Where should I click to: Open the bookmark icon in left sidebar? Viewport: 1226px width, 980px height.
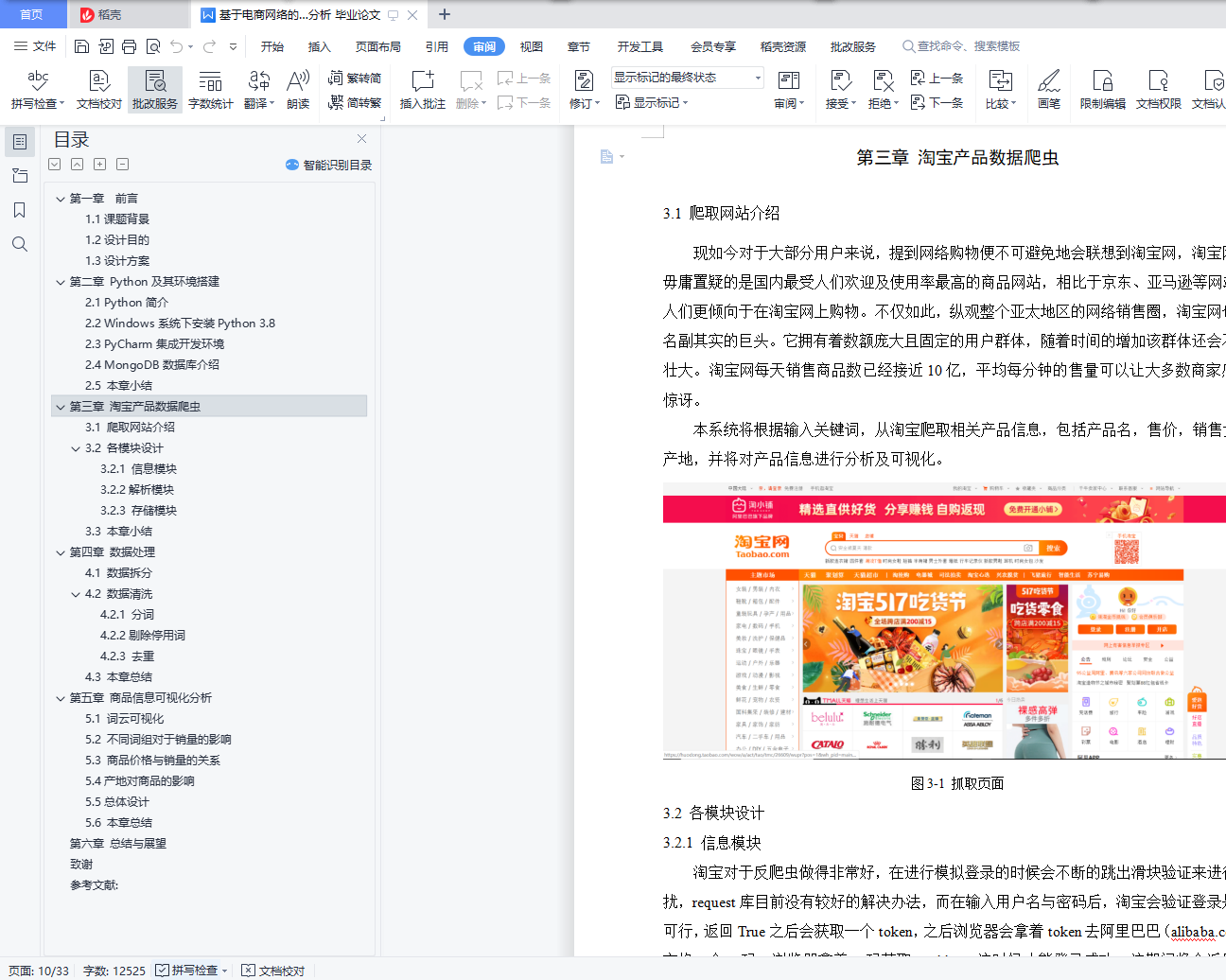(x=20, y=210)
